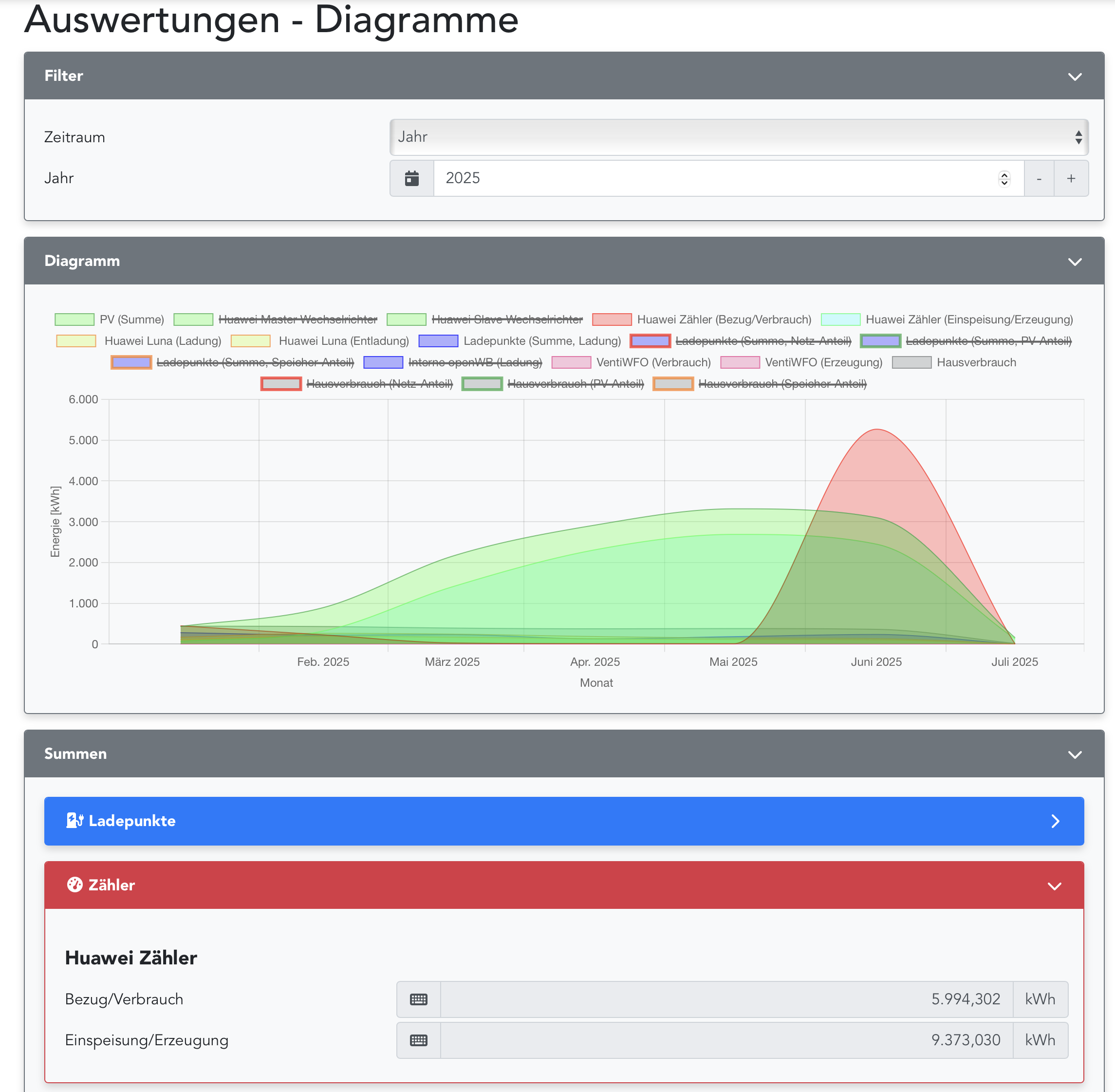Collapse the red Zähler section
1115x1092 pixels.
[1054, 885]
